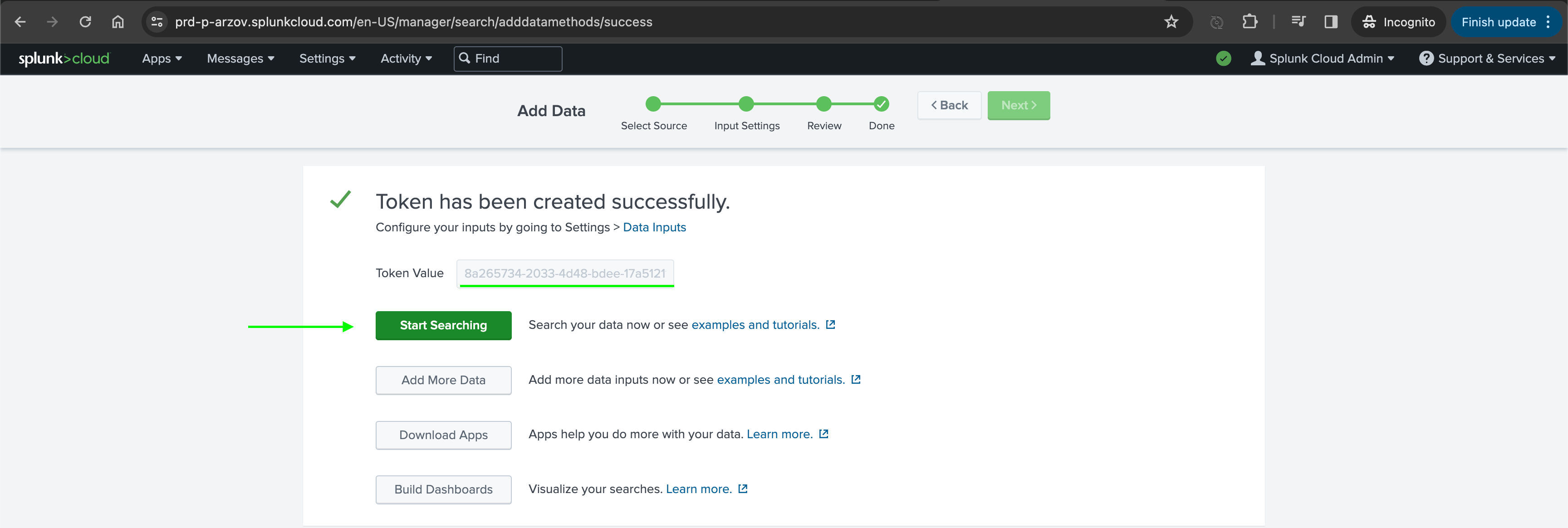Toggle the browser side panel icon

pos(1331,22)
